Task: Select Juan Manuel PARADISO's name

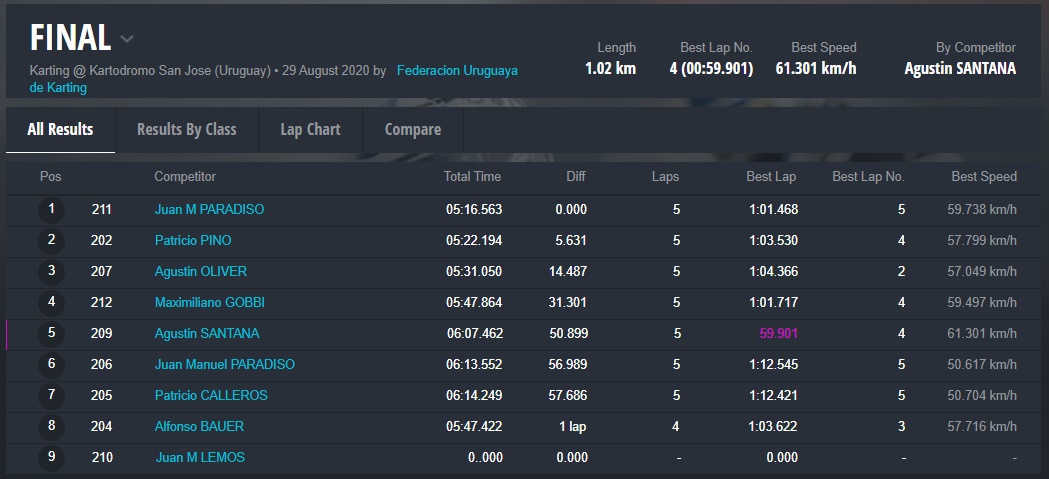Action: (x=225, y=365)
